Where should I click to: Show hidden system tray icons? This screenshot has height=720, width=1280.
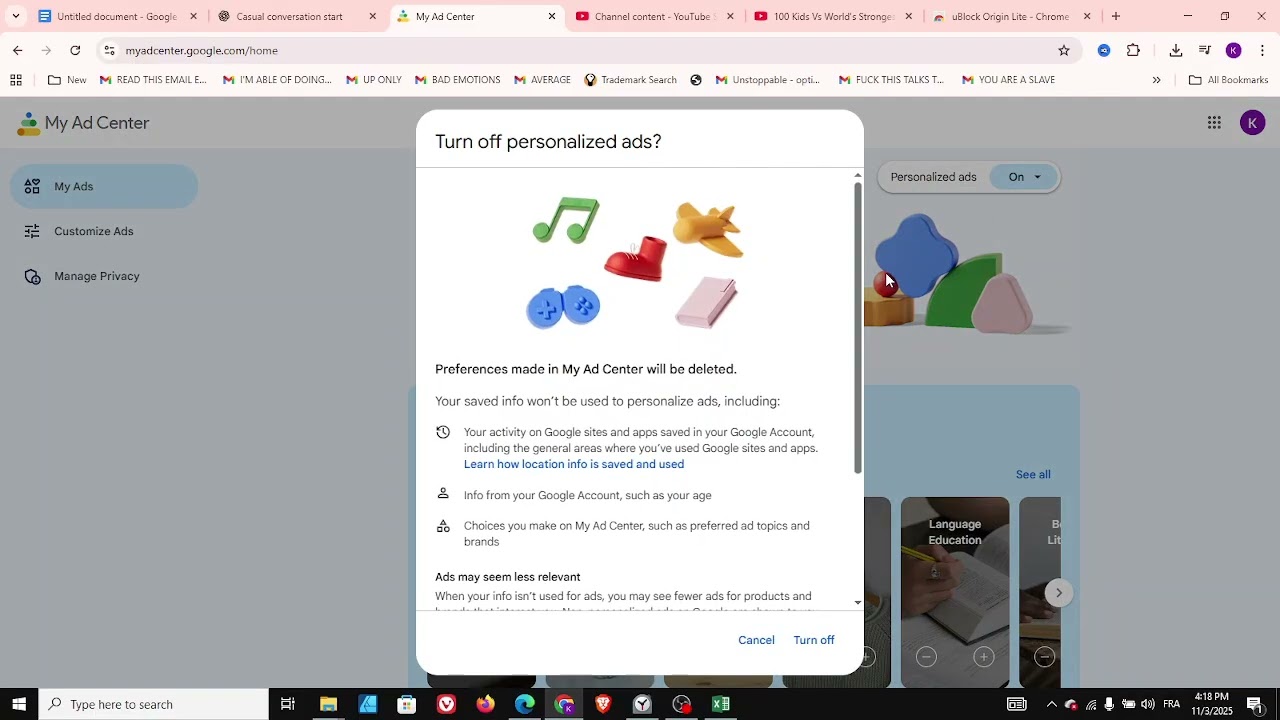coord(1051,704)
